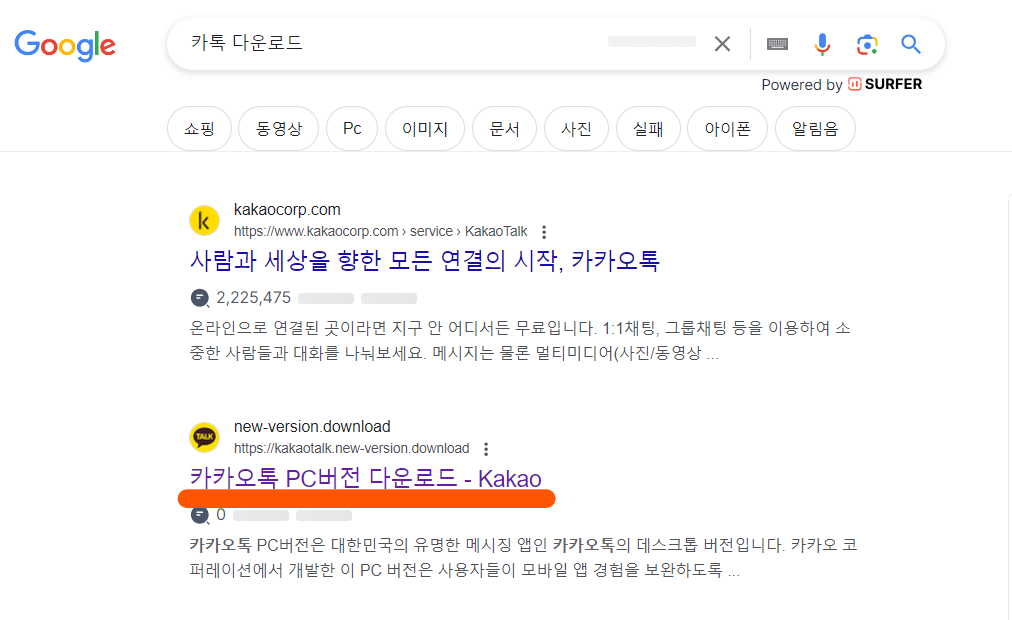Submit search with the magnifier icon
The height and width of the screenshot is (620, 1012).
click(x=911, y=44)
